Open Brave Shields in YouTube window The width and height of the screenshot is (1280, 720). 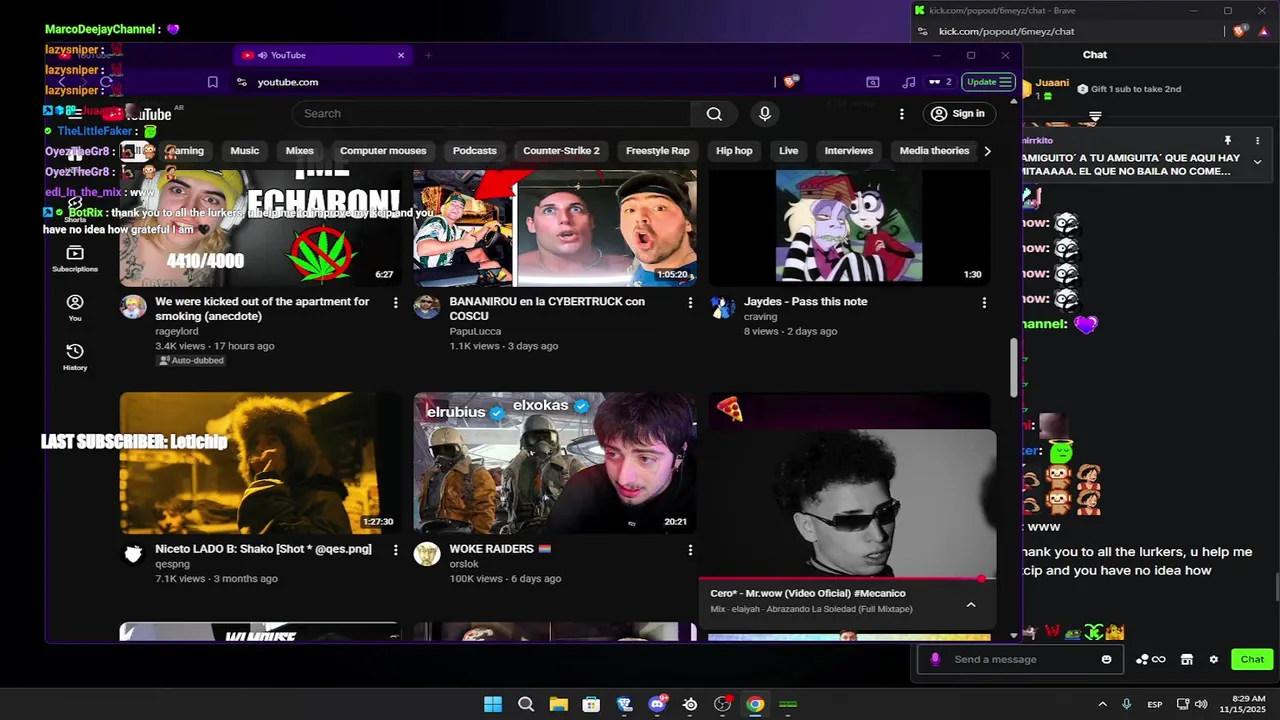tap(790, 82)
